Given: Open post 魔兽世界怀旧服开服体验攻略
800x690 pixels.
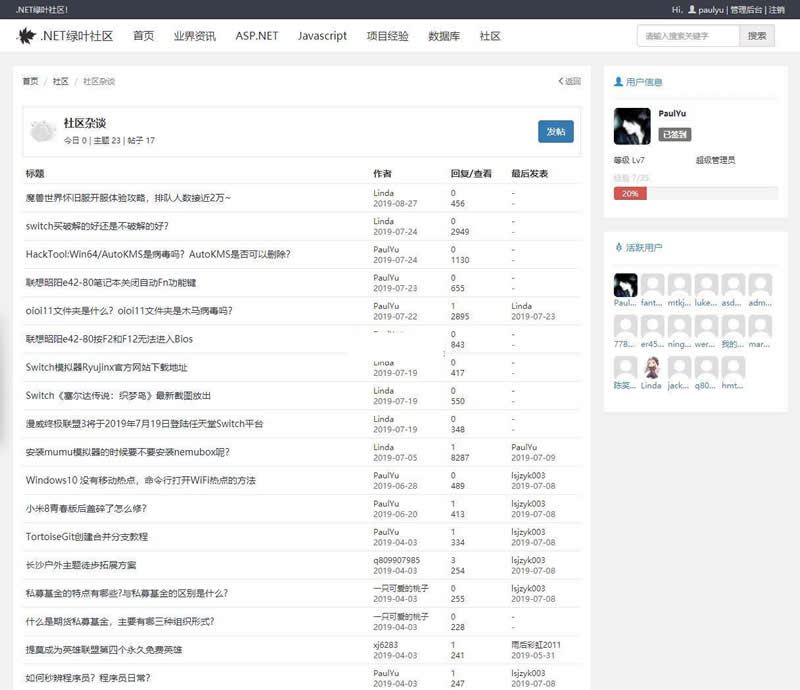Looking at the screenshot, I should [x=128, y=198].
